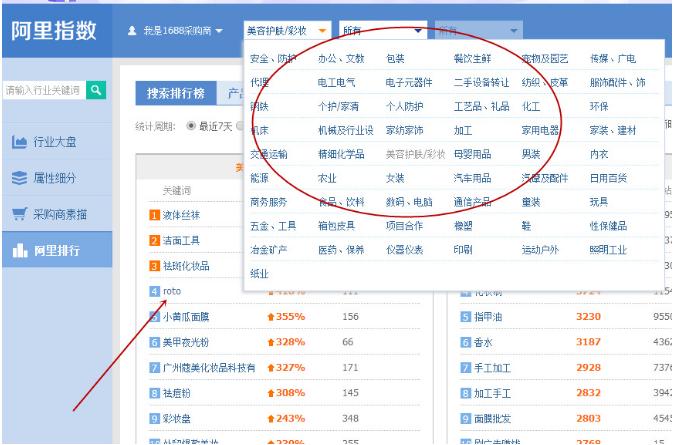
Task: Choose 五金、工具 from the category list
Action: (x=273, y=226)
